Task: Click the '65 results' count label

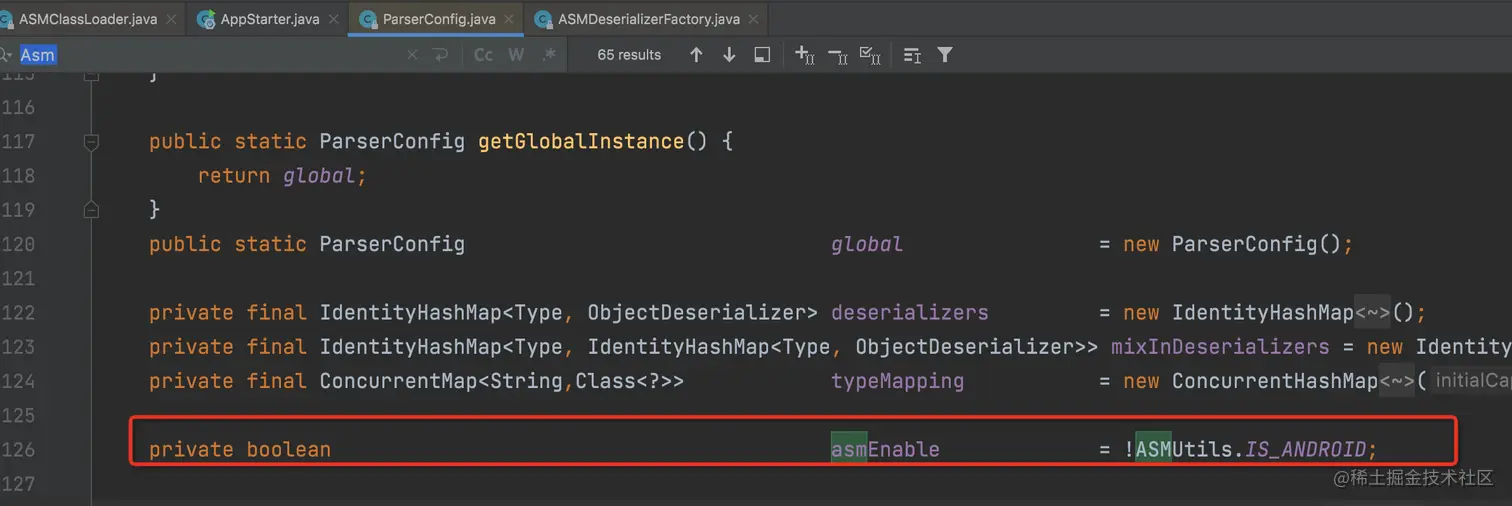Action: point(629,55)
